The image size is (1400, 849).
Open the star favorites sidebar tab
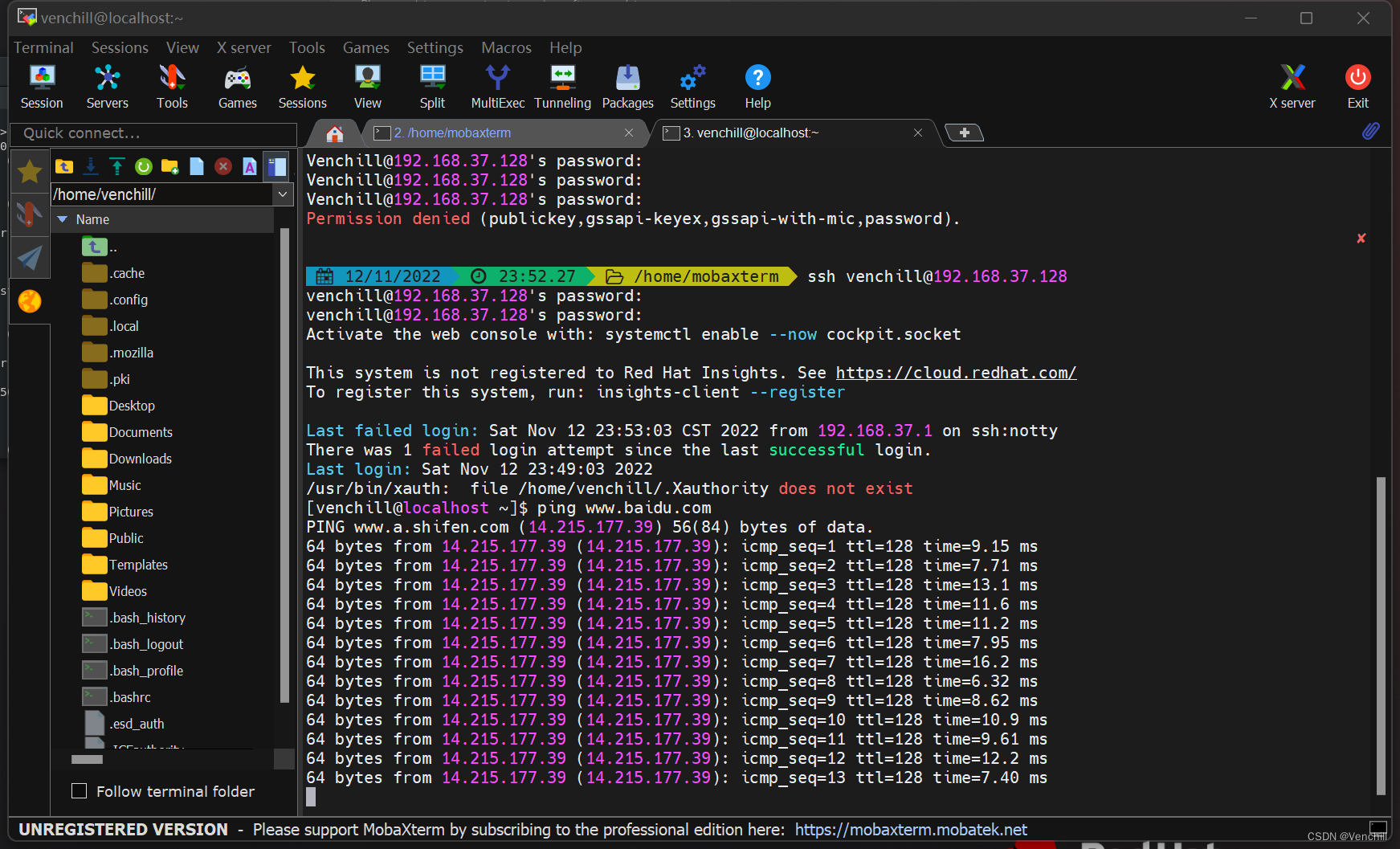point(30,171)
